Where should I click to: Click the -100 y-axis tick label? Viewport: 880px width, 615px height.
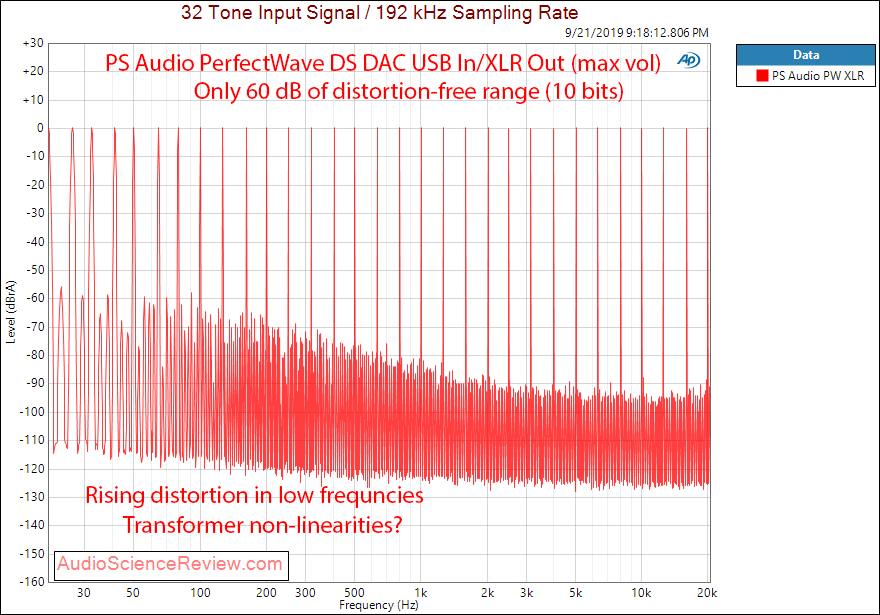pos(32,412)
